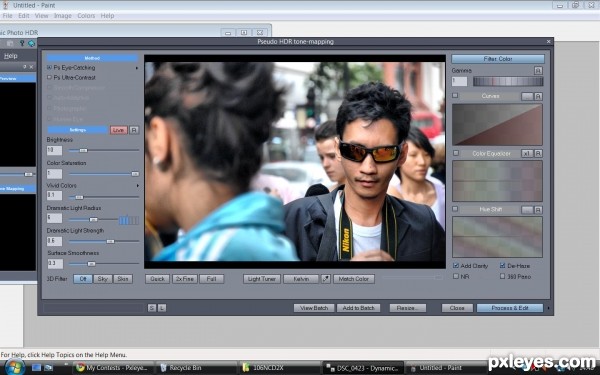
Task: Click the eyedropper icon next to Kelvin
Action: [326, 279]
